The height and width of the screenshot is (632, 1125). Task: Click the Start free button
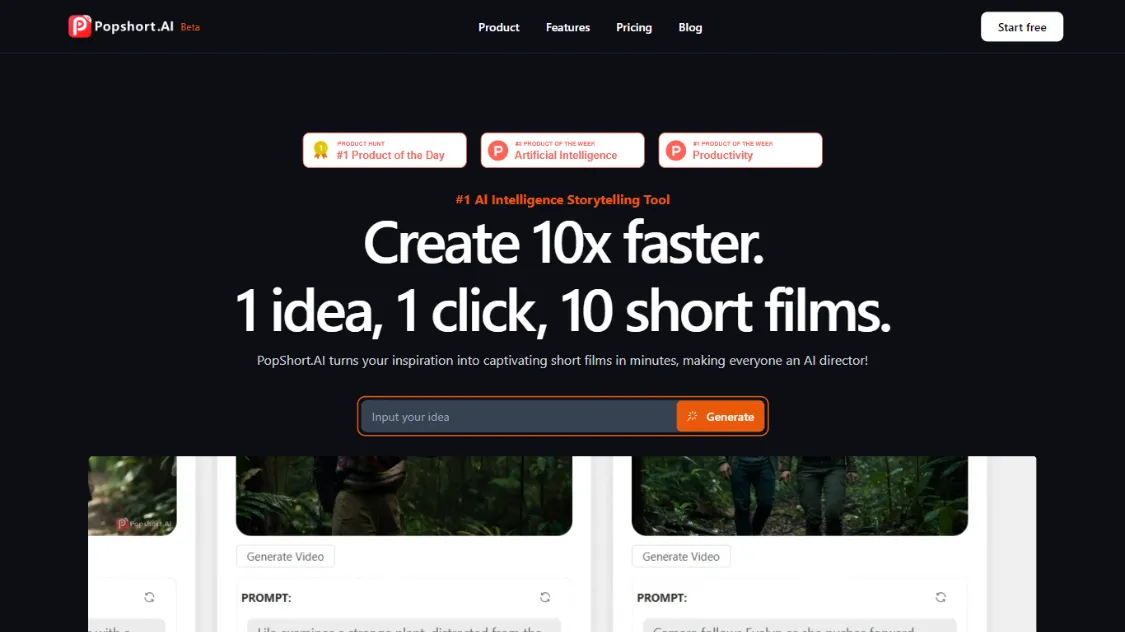point(1022,27)
